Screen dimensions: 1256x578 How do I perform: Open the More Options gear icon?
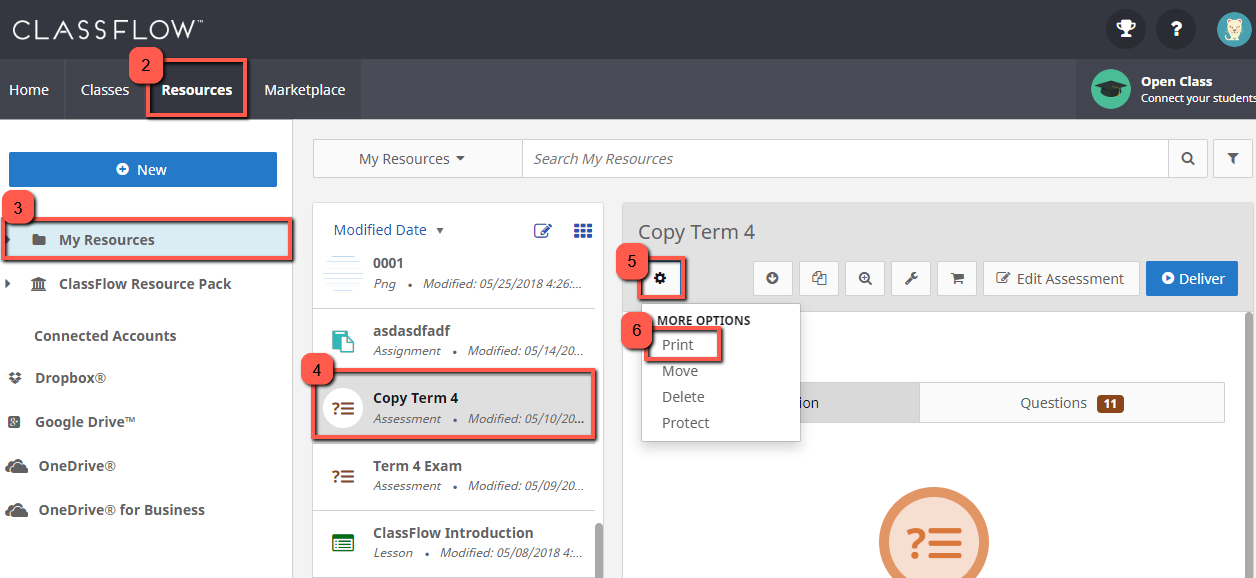coord(661,278)
